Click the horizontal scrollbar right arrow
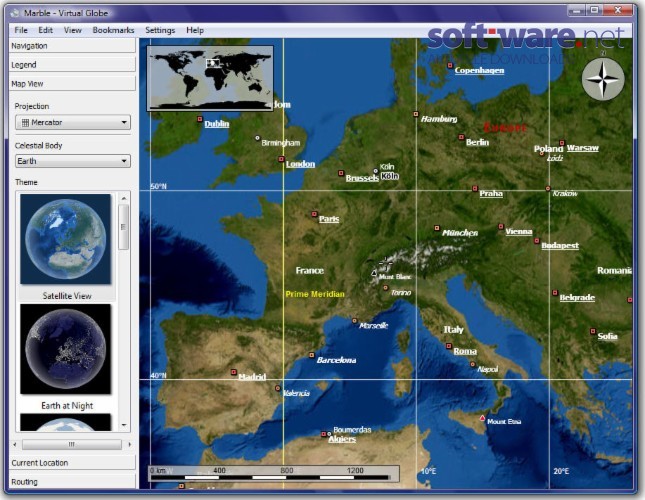This screenshot has height=500, width=645. coord(130,444)
